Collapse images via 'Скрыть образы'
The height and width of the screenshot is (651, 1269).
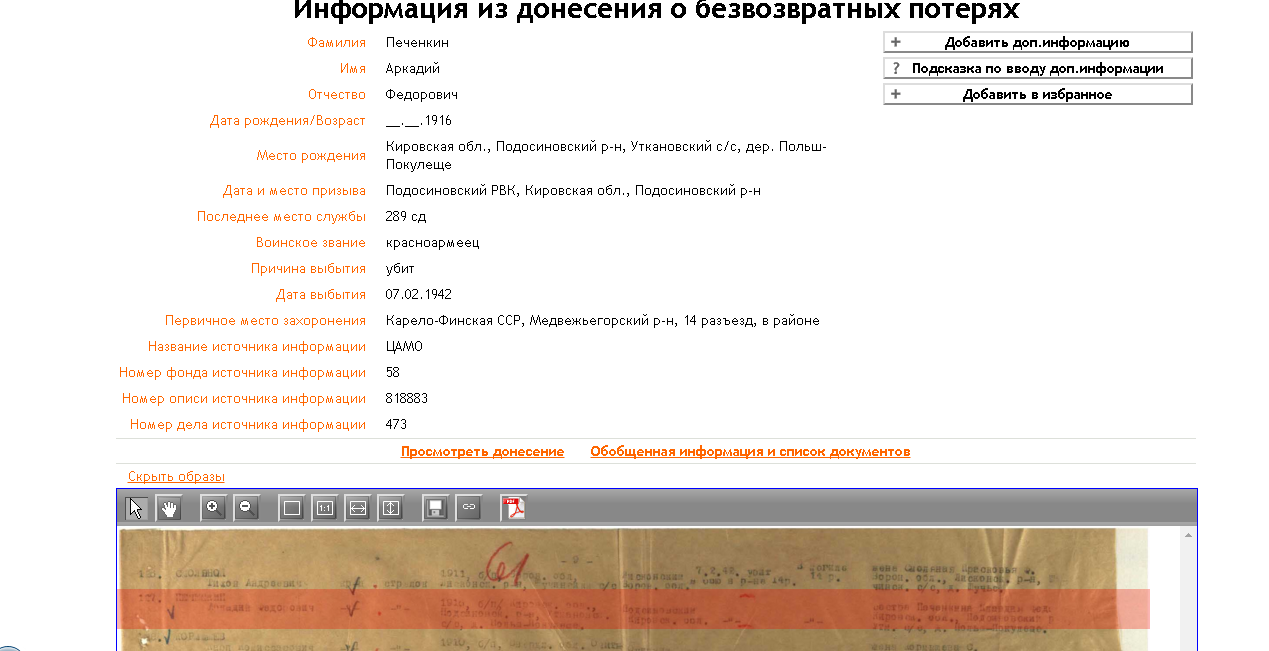click(176, 477)
